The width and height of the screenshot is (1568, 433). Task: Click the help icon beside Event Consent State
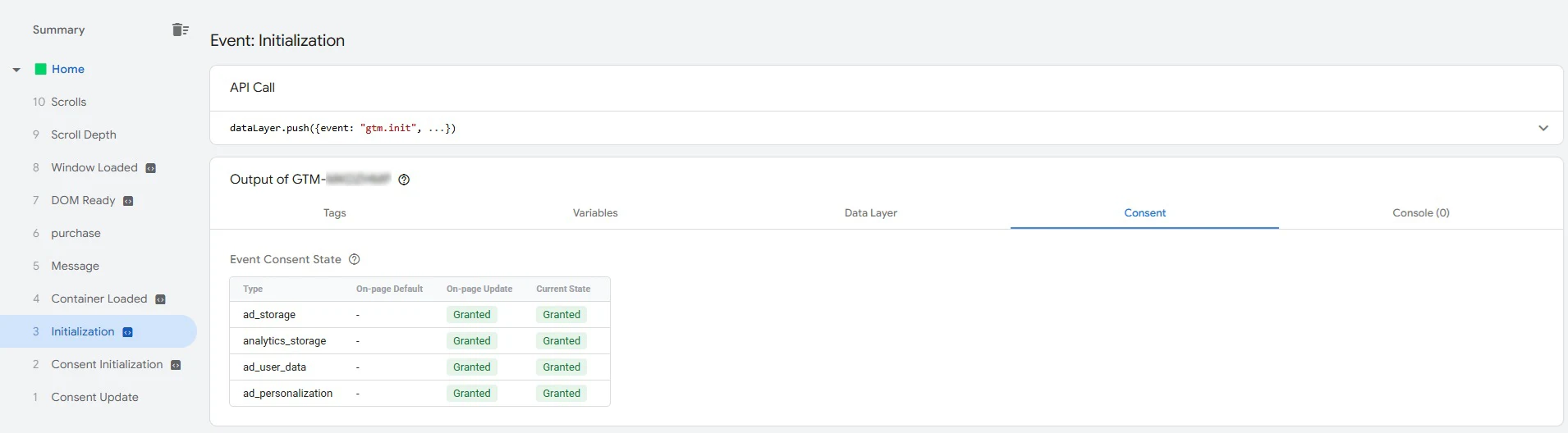pyautogui.click(x=355, y=259)
